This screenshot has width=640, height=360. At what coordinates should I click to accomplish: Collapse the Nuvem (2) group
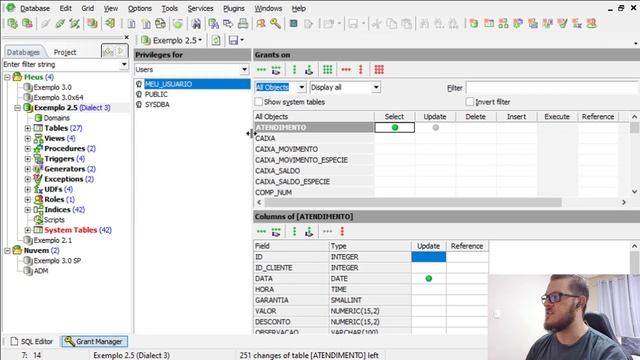(x=7, y=251)
